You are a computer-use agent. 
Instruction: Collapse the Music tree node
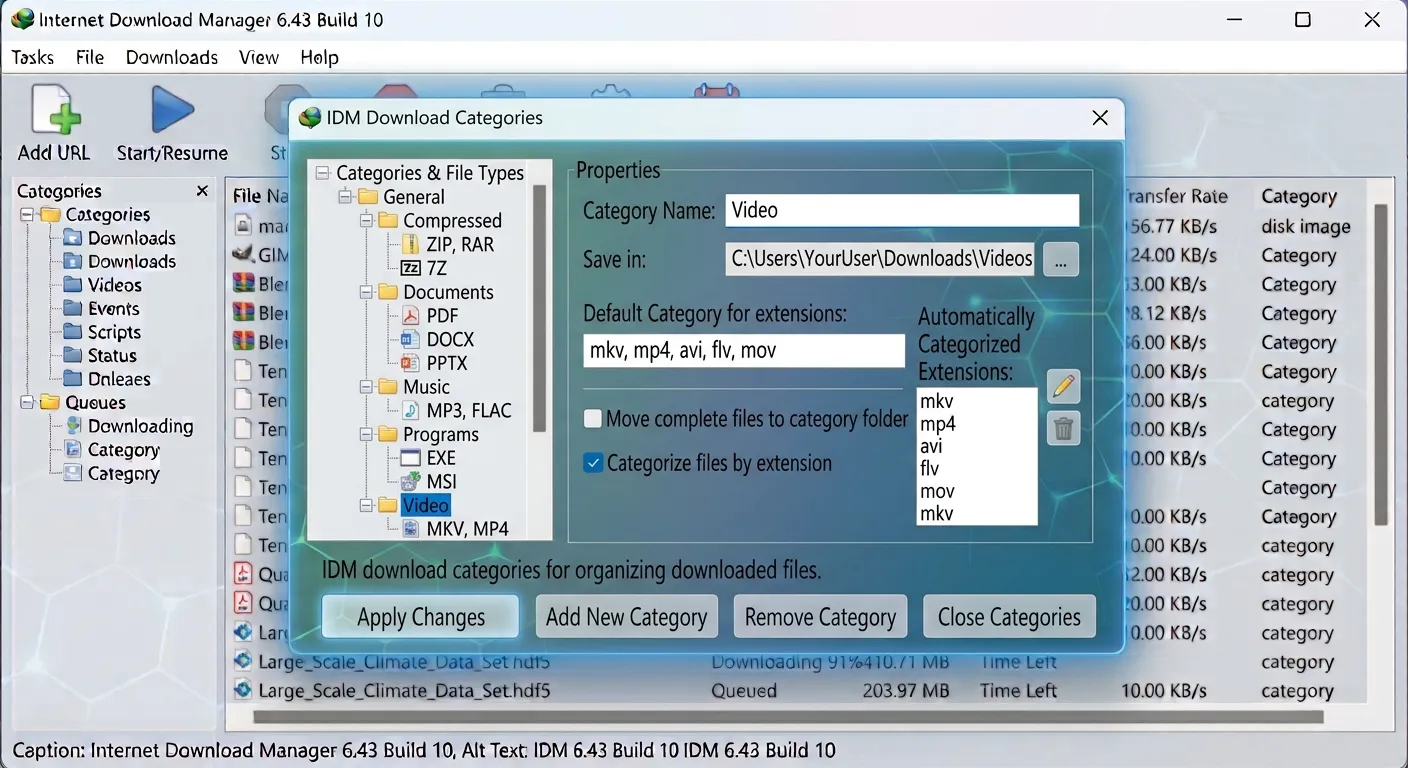(x=366, y=387)
